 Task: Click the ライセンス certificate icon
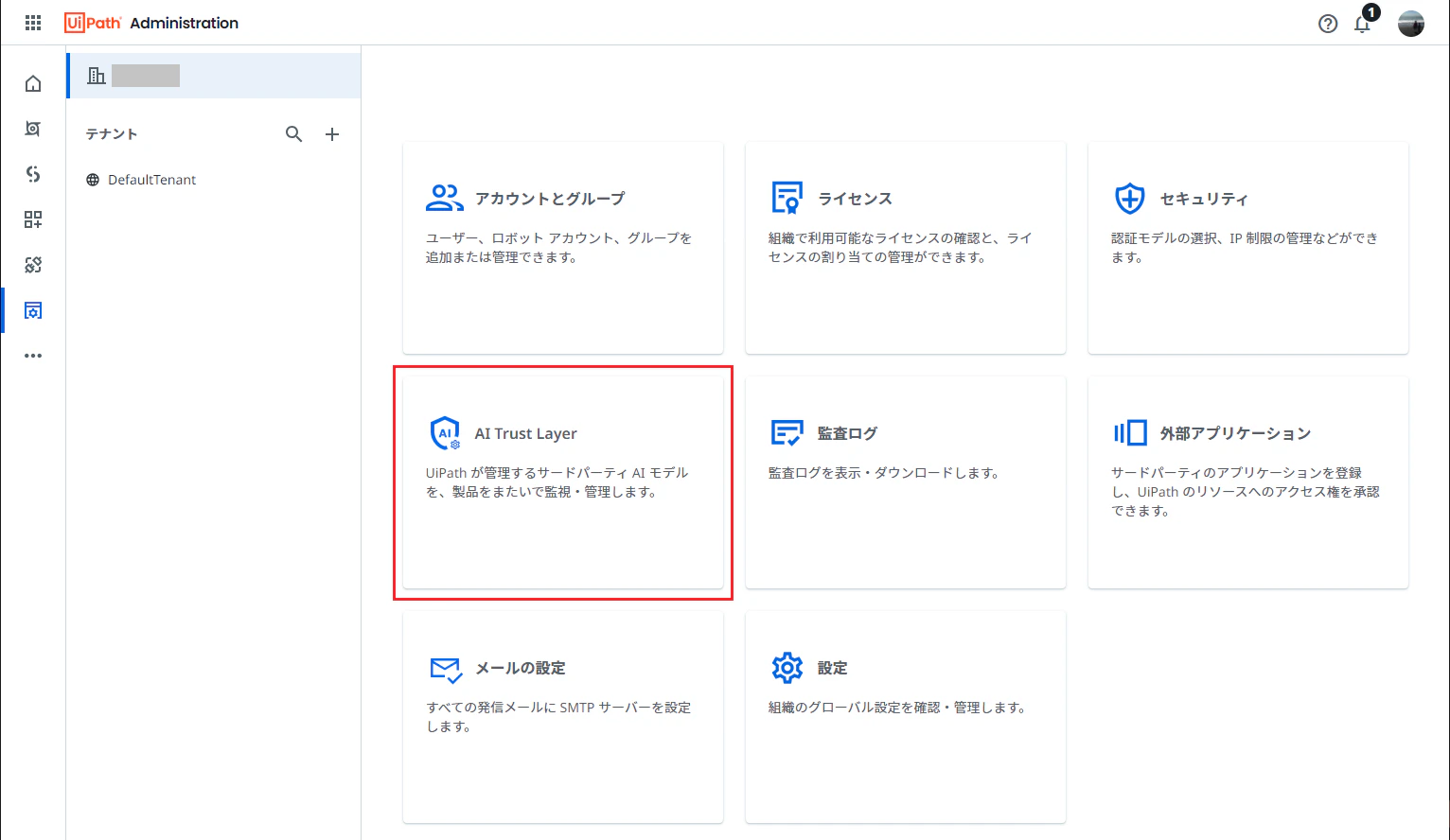pyautogui.click(x=787, y=198)
